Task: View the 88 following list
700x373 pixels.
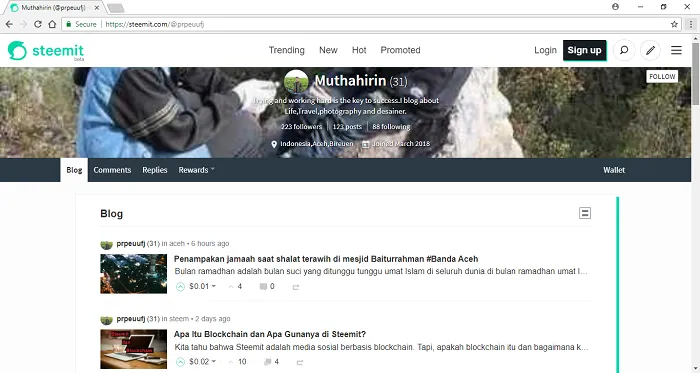Action: click(391, 127)
